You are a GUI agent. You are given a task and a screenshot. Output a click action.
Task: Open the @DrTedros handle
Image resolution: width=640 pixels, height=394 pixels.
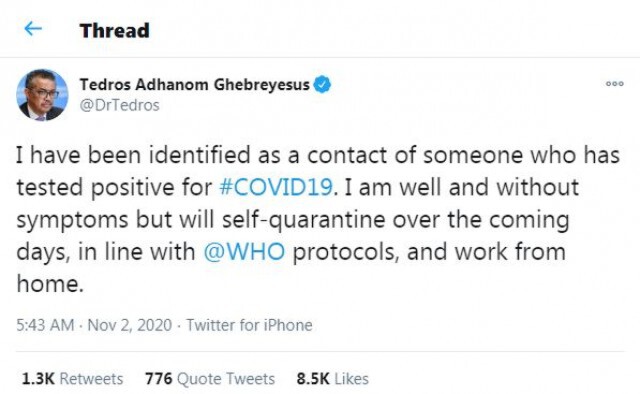pyautogui.click(x=119, y=105)
